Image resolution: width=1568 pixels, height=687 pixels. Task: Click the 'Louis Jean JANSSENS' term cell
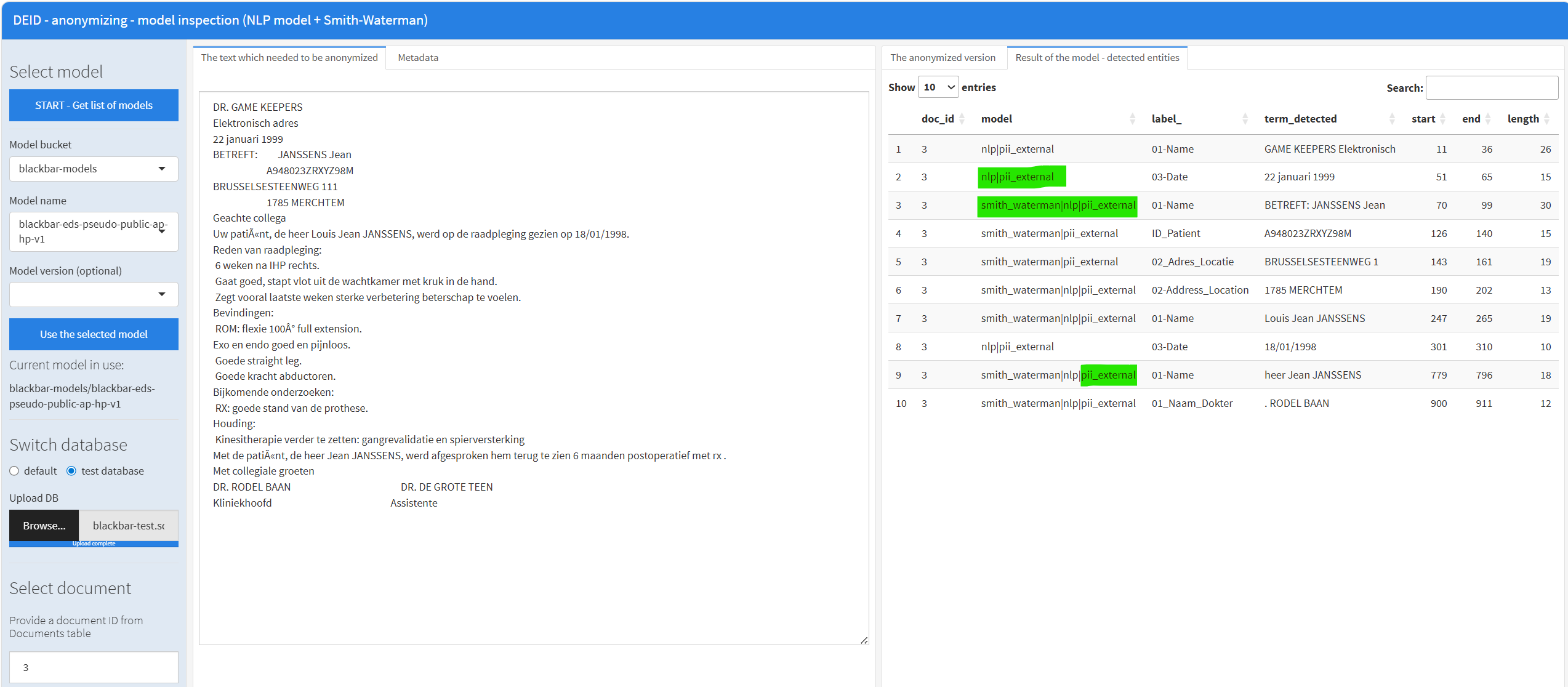(1314, 319)
